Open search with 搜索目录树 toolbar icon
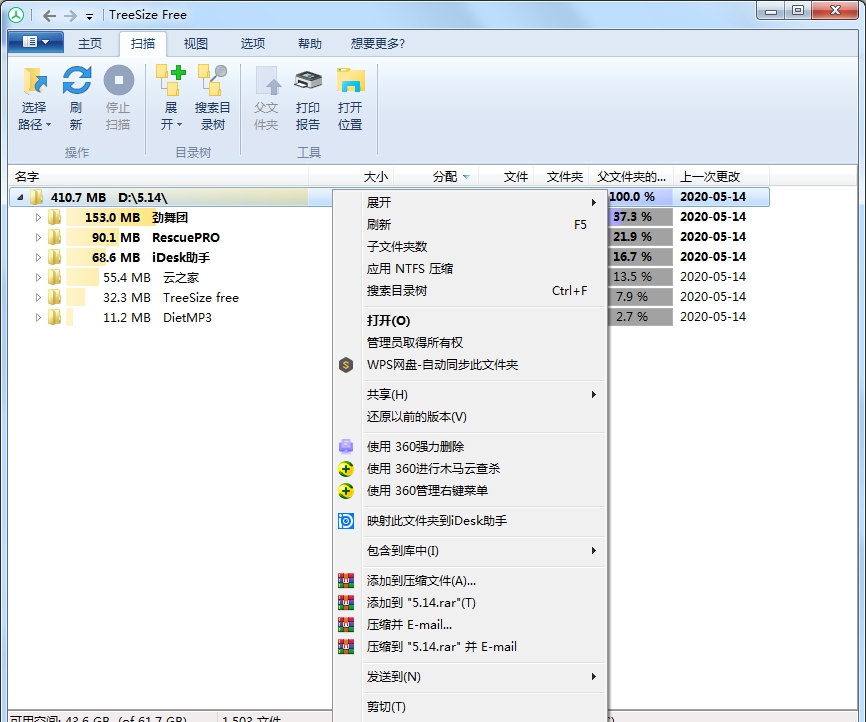This screenshot has width=866, height=722. [x=213, y=97]
